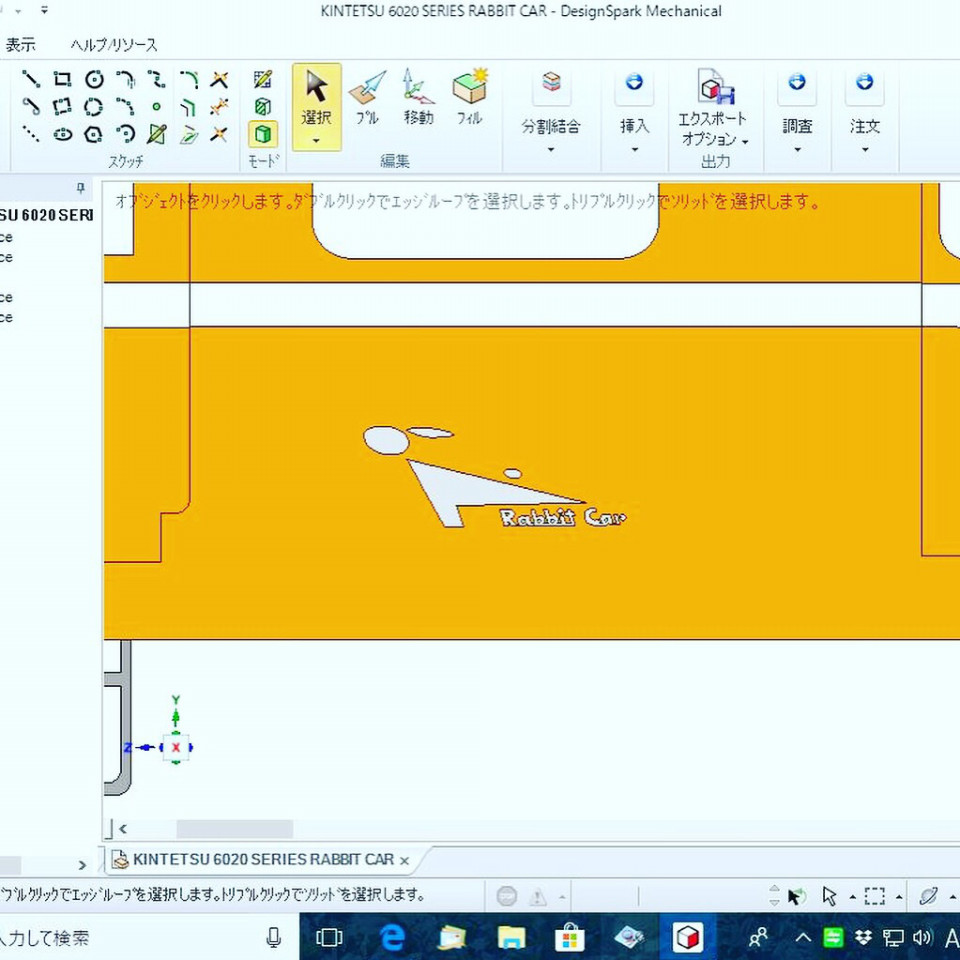Image resolution: width=960 pixels, height=960 pixels.
Task: Open the 選択 tool dropdown arrow
Action: pyautogui.click(x=317, y=141)
